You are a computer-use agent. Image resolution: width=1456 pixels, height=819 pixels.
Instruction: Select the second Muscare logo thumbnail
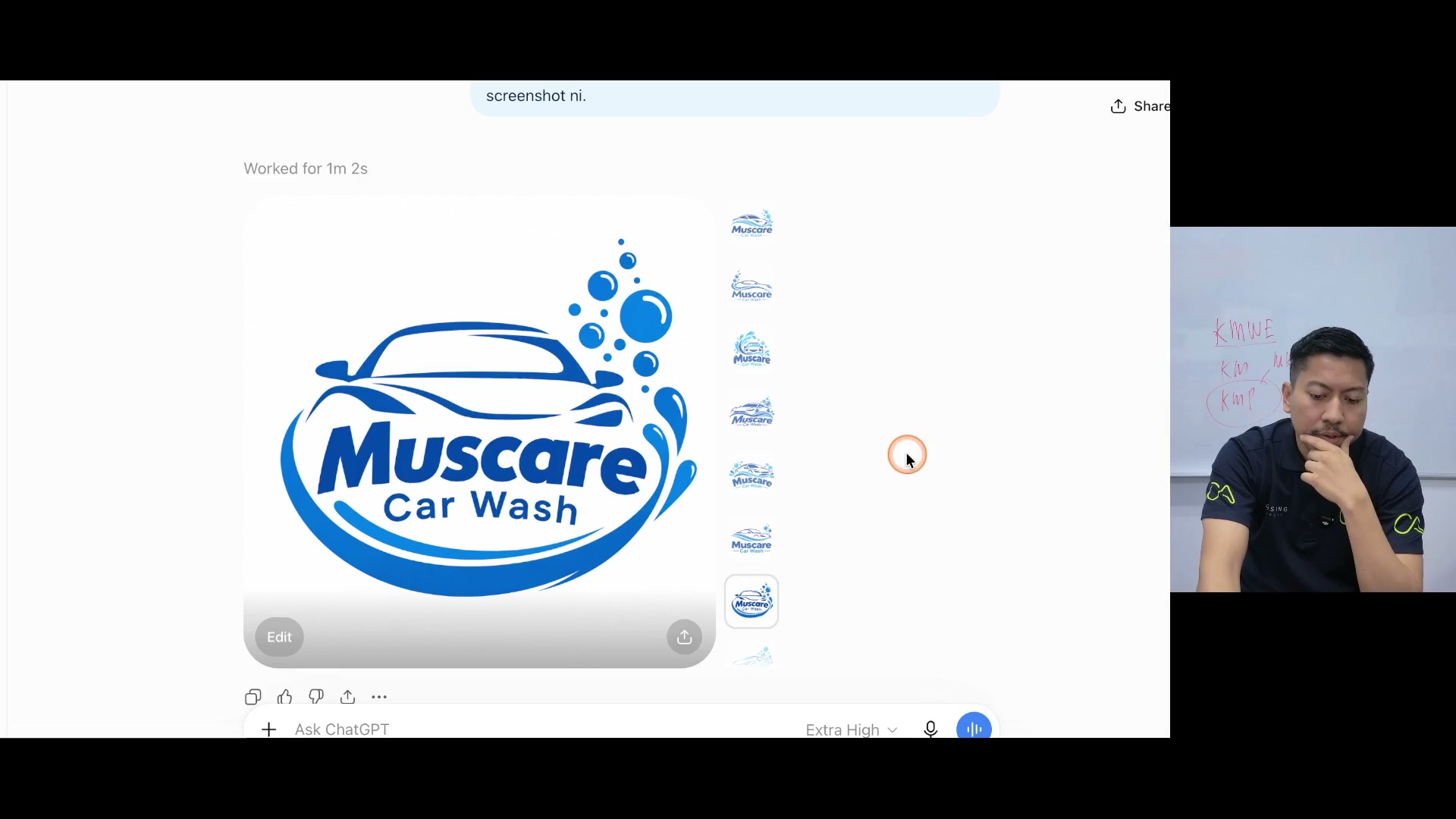coord(752,287)
